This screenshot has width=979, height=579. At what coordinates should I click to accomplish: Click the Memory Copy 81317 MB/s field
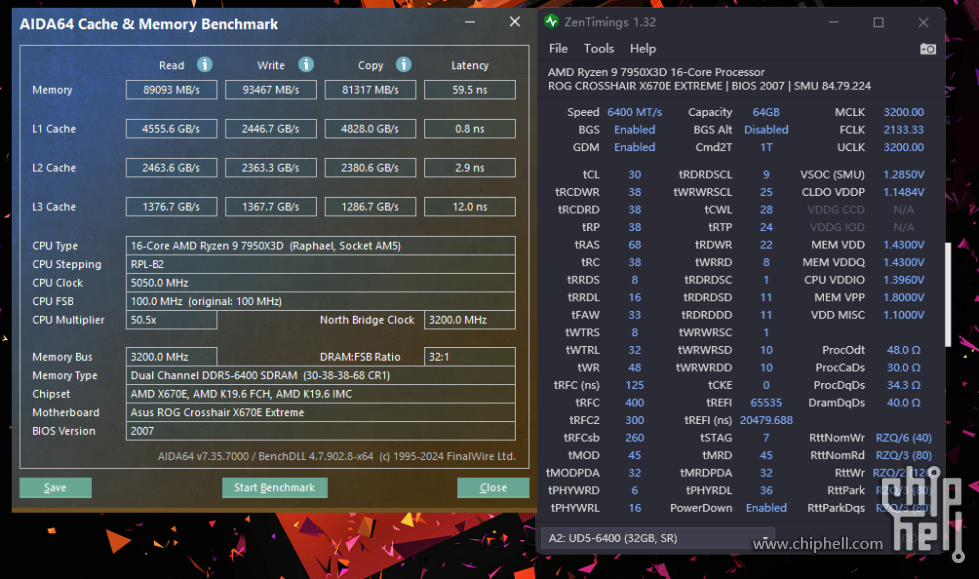click(370, 90)
